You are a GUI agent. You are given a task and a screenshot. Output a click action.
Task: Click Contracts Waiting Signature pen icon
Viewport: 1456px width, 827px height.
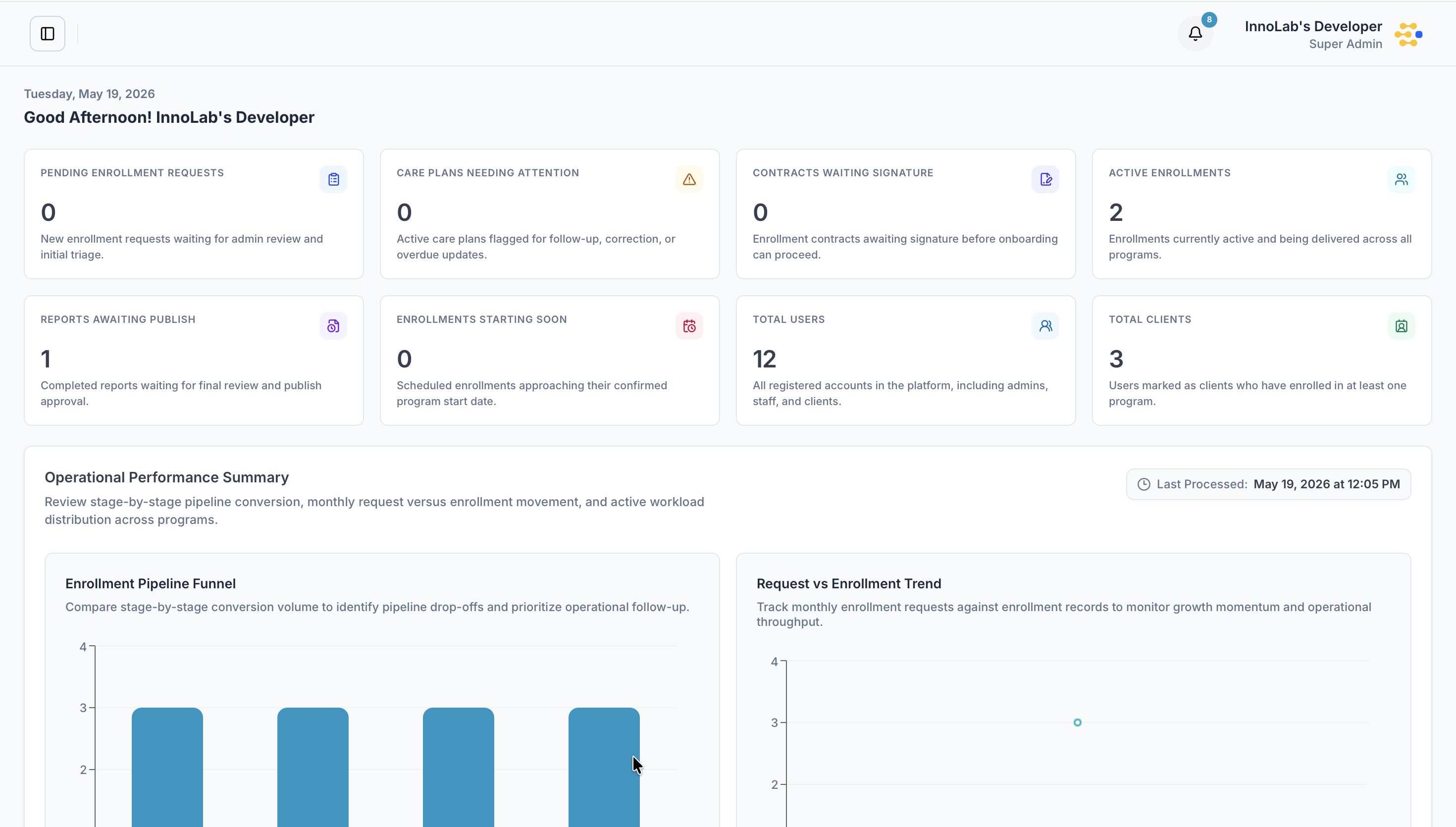pos(1045,179)
